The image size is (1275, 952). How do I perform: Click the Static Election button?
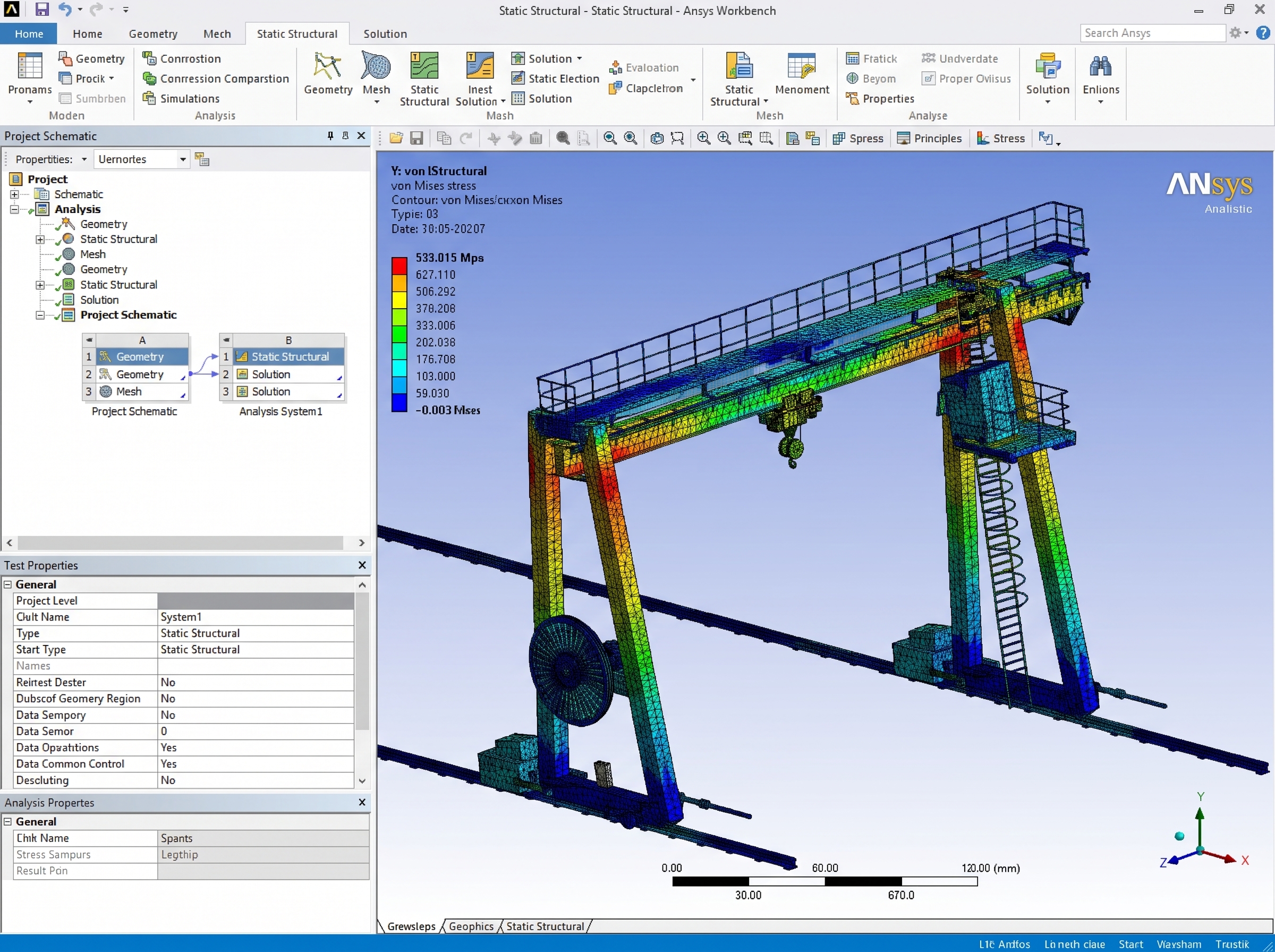(x=555, y=79)
